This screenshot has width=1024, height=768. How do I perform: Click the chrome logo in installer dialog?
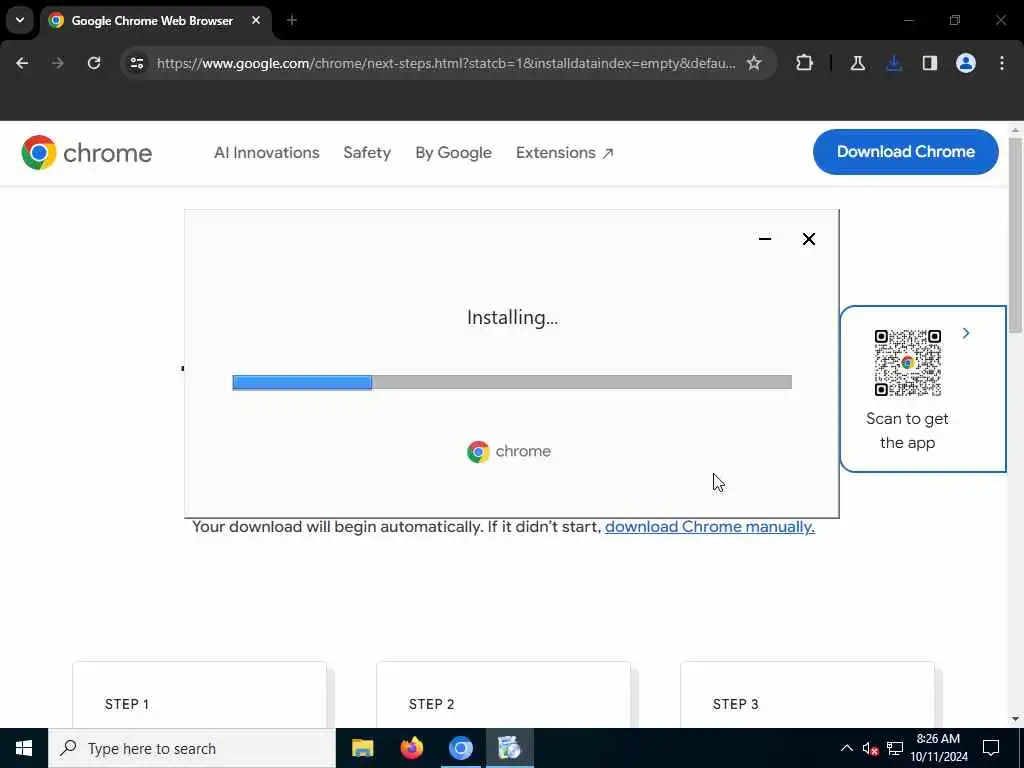[x=509, y=451]
